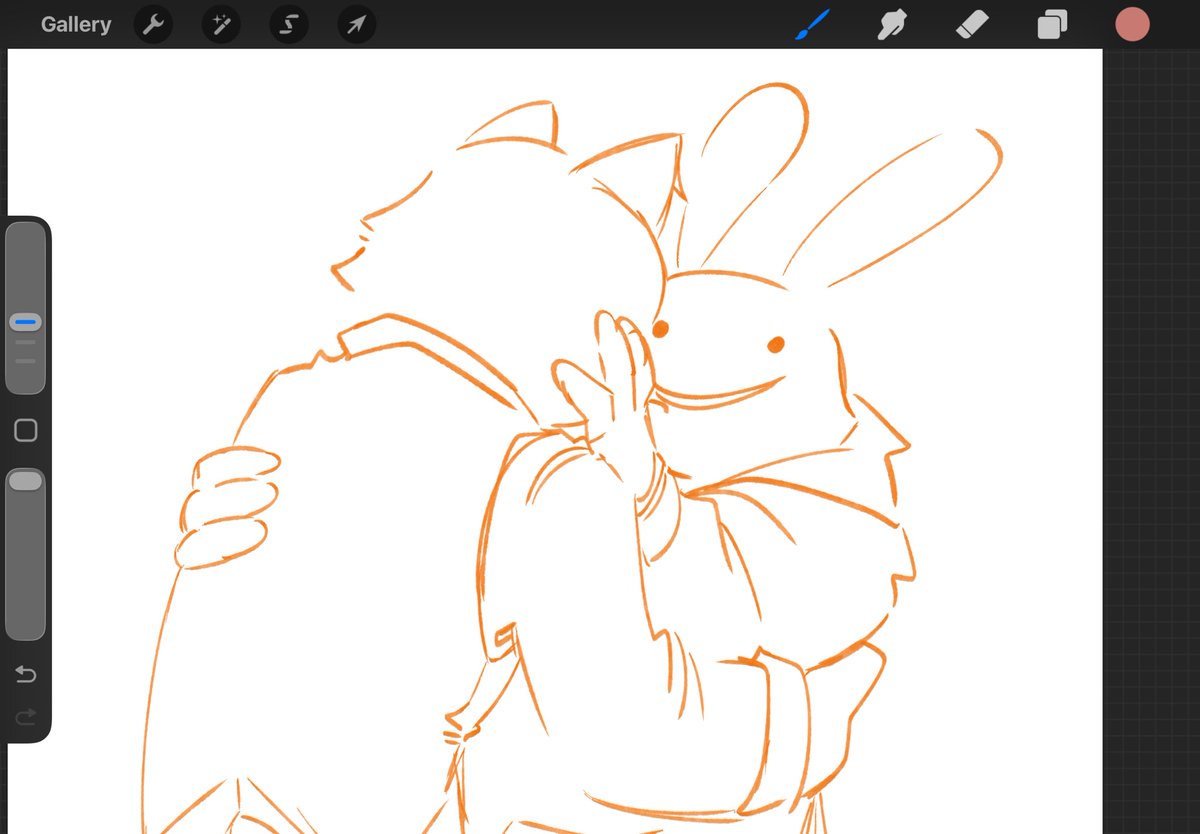This screenshot has width=1200, height=834.
Task: Activate the Transform arrow tool
Action: click(357, 24)
